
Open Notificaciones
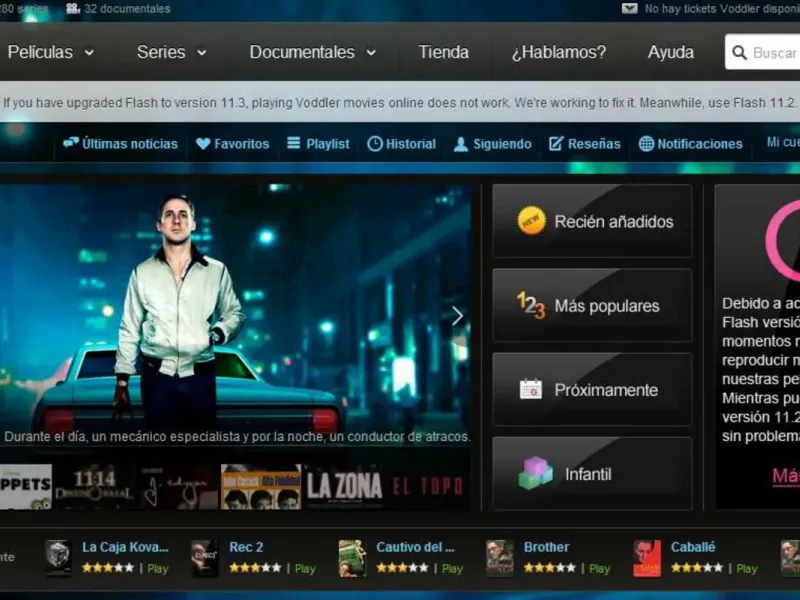pyautogui.click(x=699, y=144)
